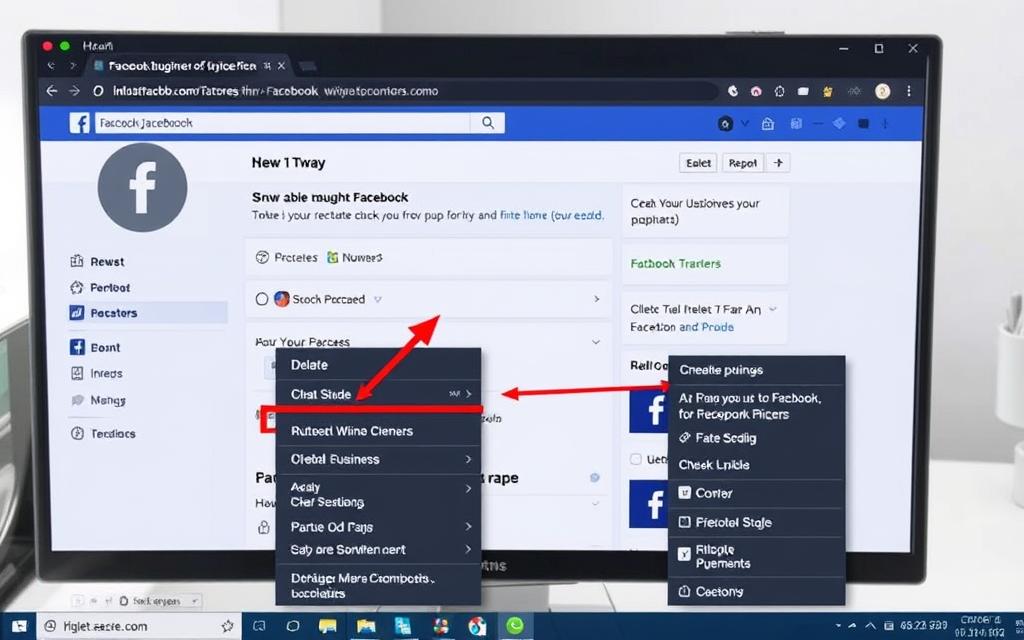Screen dimensions: 1024x640
Task: Click the Prcetes icon
Action: pyautogui.click(x=262, y=257)
